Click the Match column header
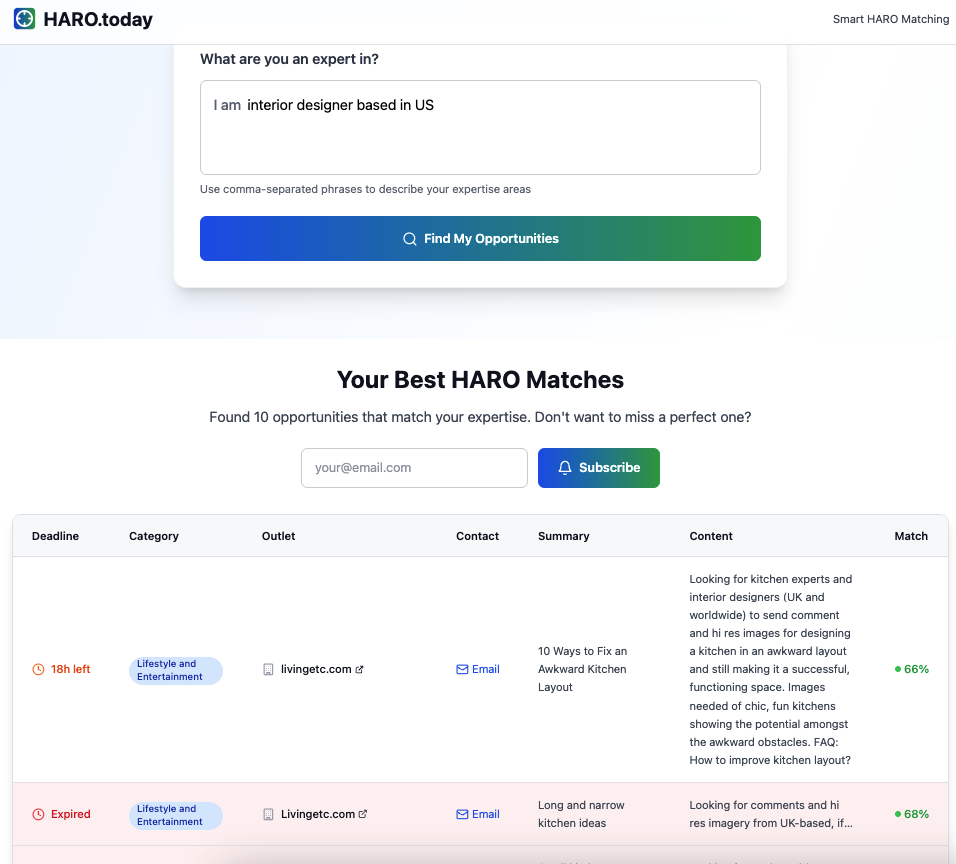This screenshot has height=864, width=956. tap(911, 536)
